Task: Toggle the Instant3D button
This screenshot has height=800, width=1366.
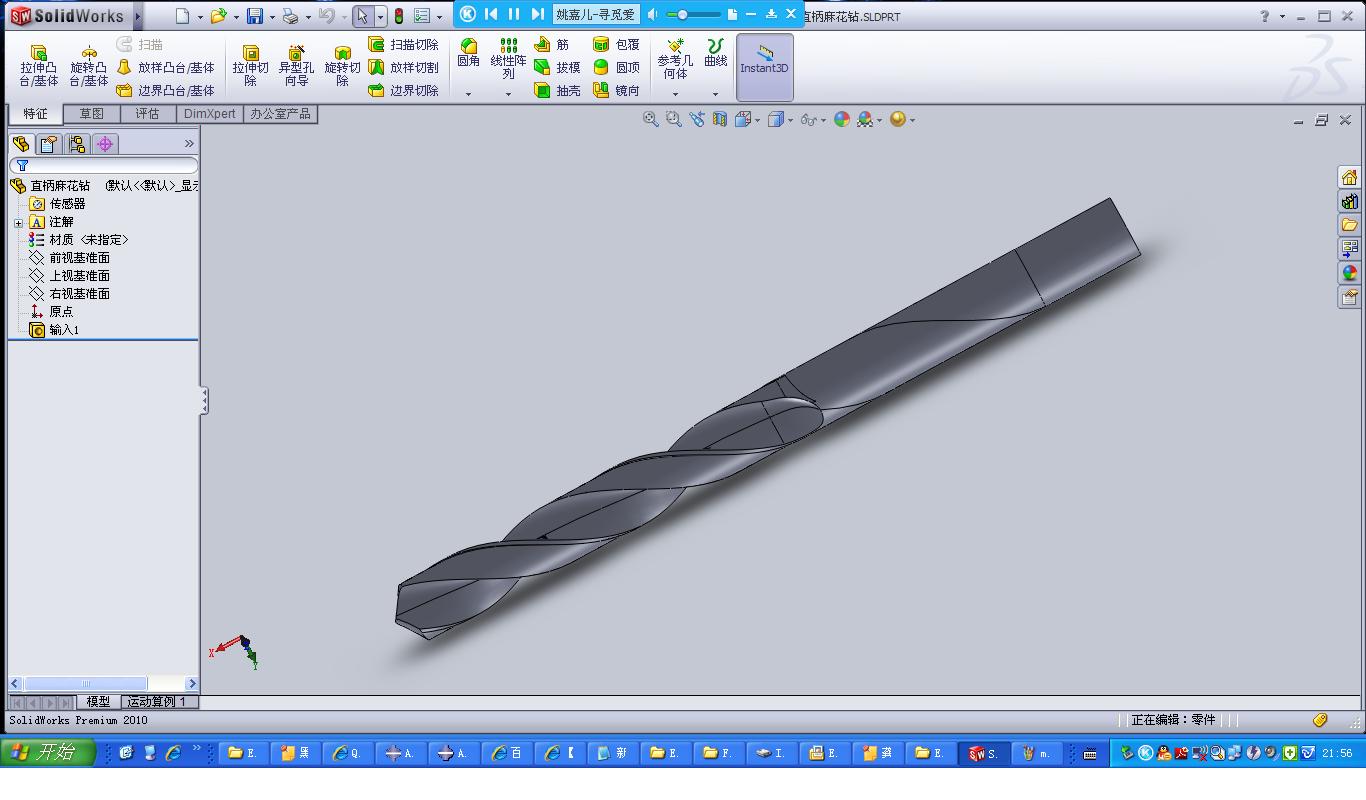Action: point(764,67)
